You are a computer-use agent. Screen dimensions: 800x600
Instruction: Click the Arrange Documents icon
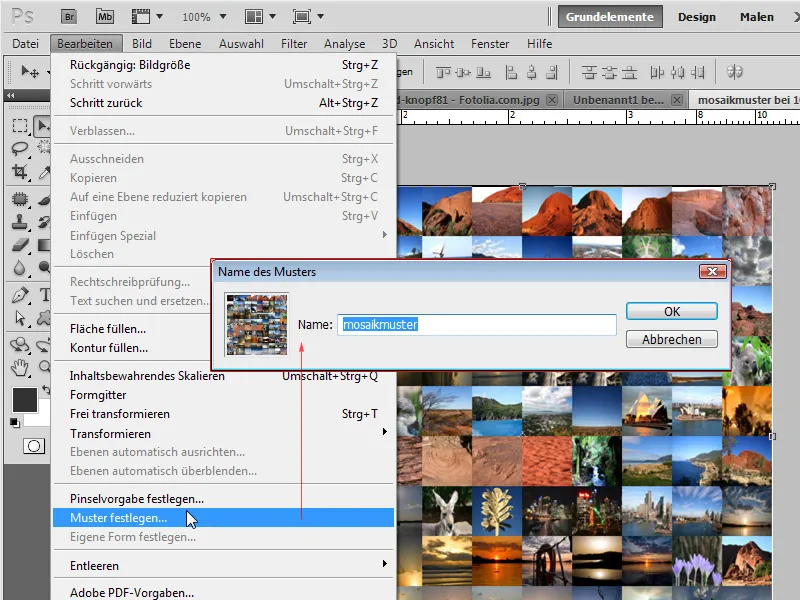pos(254,17)
